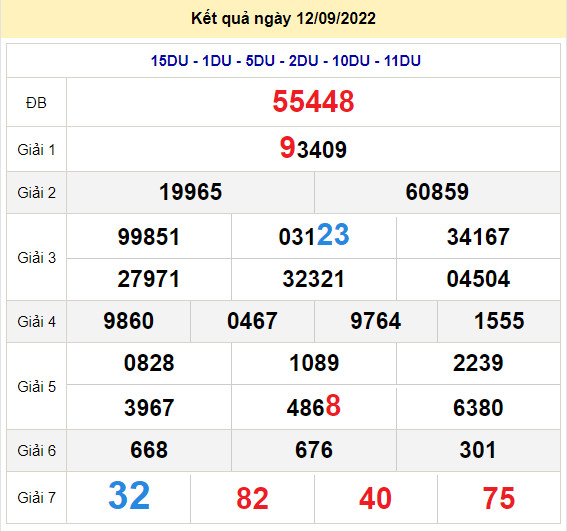Select Giải 3 number 34167
The width and height of the screenshot is (567, 531).
tap(478, 237)
